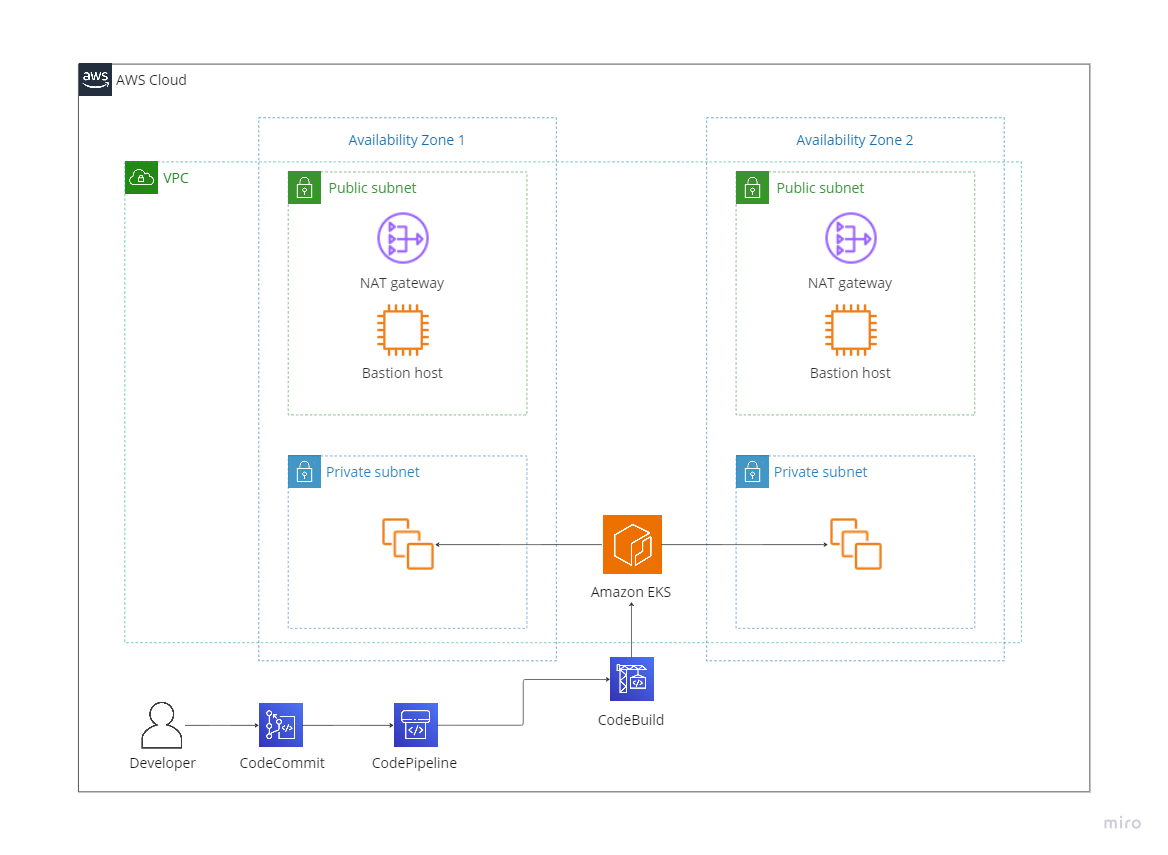The height and width of the screenshot is (855, 1168).
Task: Click the Amazon EKS text label
Action: pyautogui.click(x=631, y=592)
